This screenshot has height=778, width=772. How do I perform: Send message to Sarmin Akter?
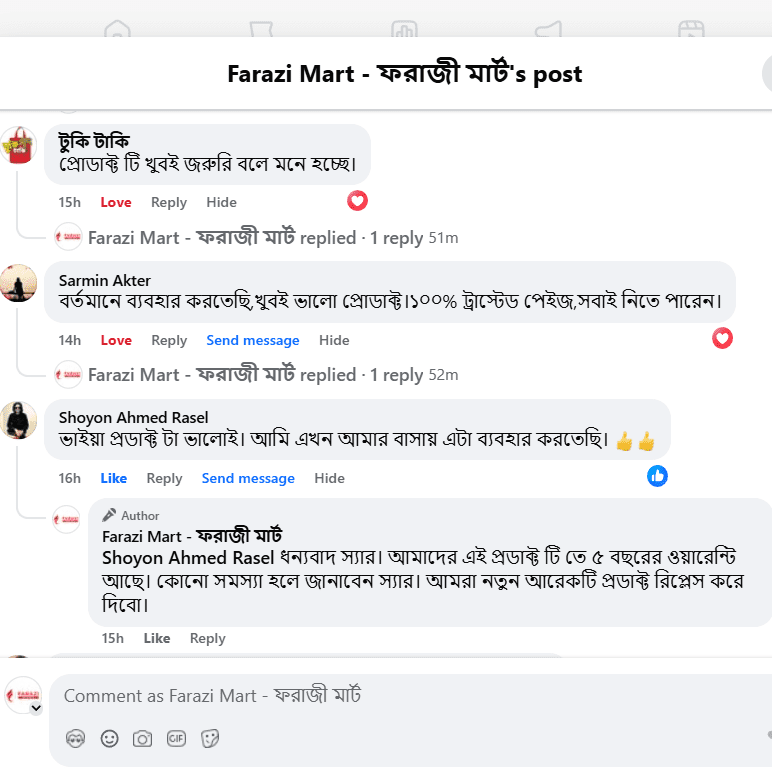coord(253,340)
